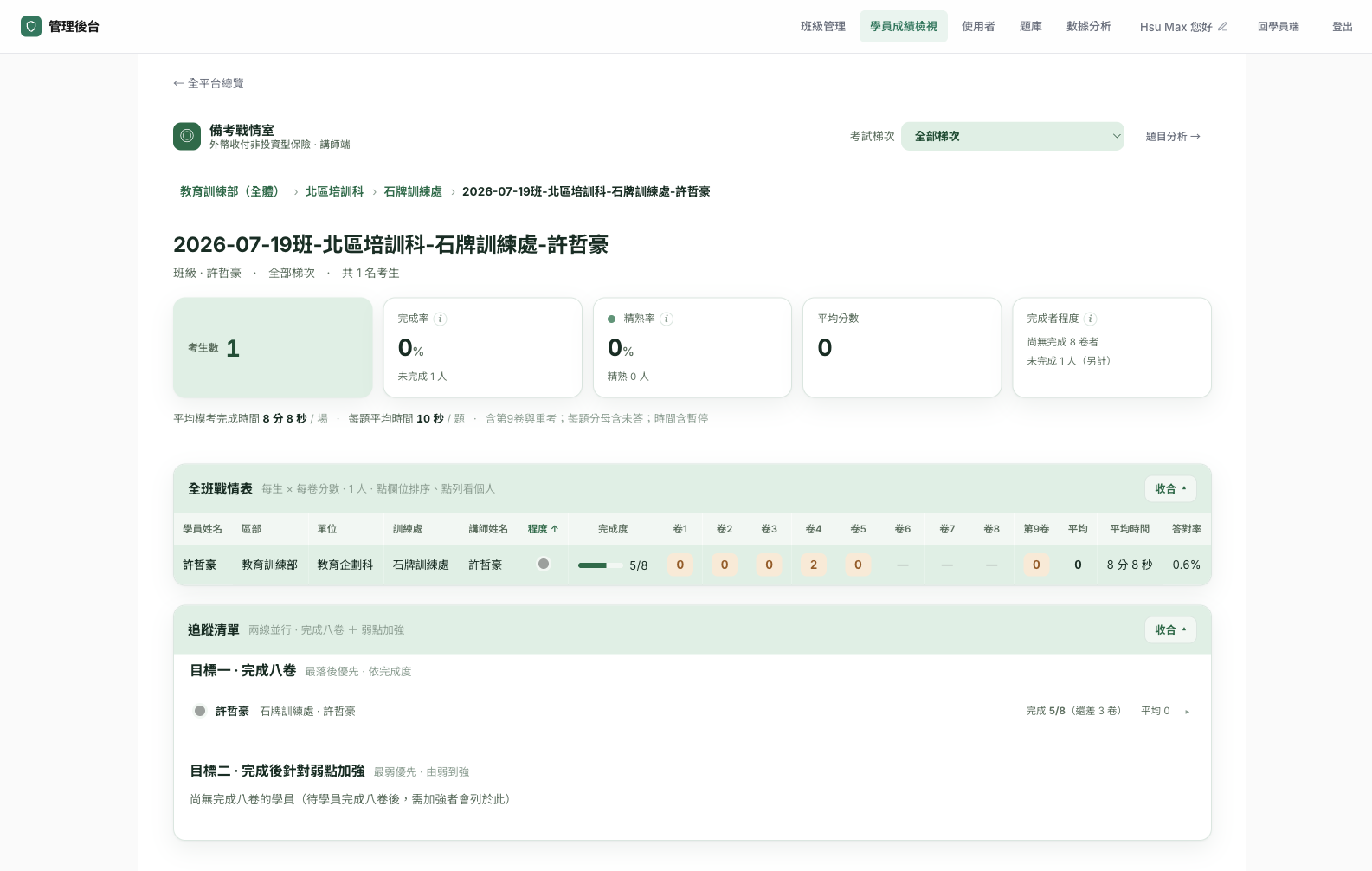
Task: Sort by the 講師姓名 column header
Action: [488, 528]
